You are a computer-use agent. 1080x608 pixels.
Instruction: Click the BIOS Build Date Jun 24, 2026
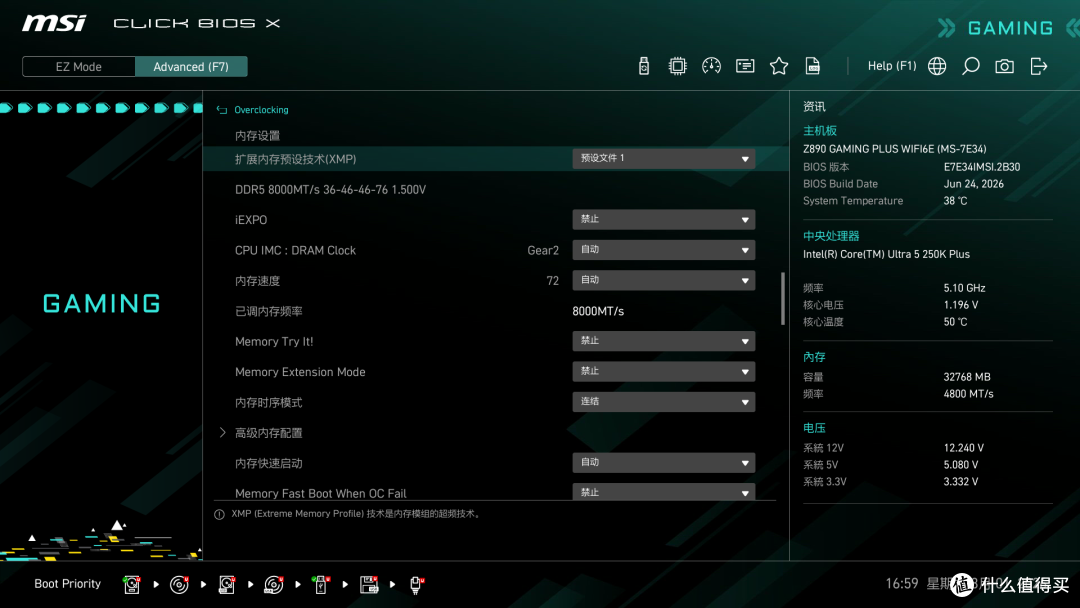click(973, 184)
